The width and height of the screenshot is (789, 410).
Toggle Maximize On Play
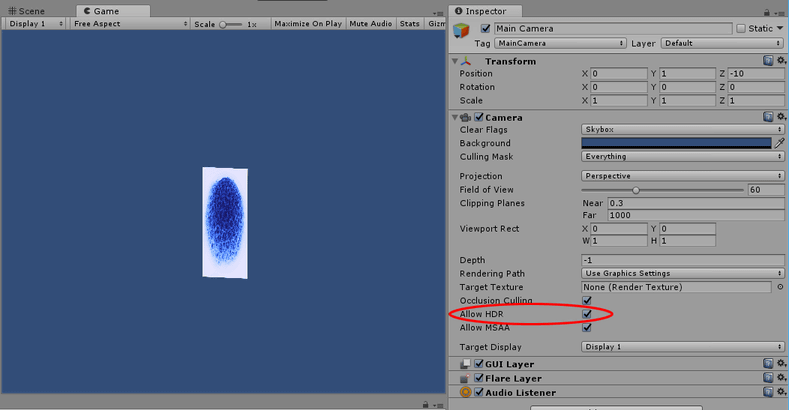308,24
